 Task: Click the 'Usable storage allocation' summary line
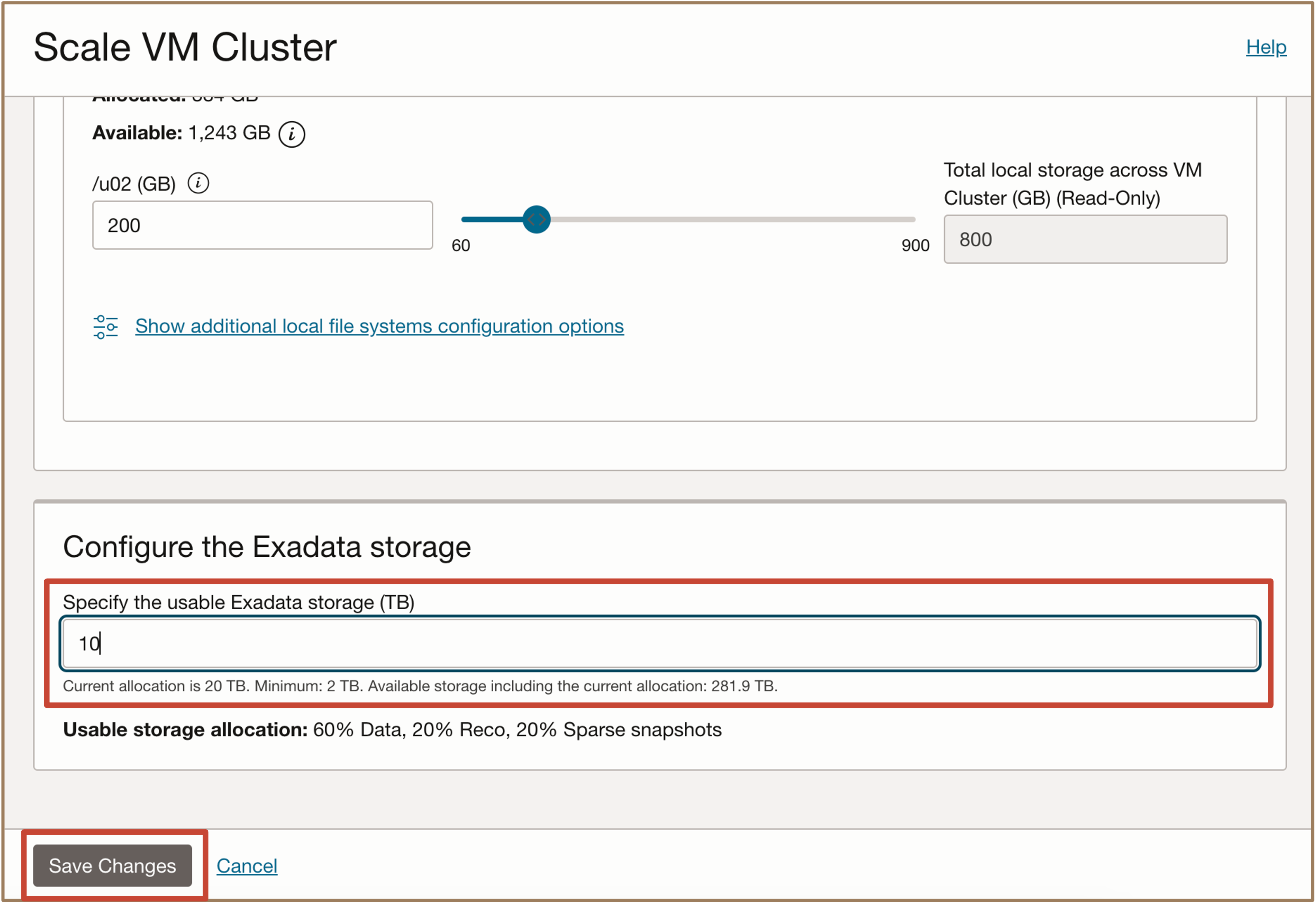click(392, 729)
